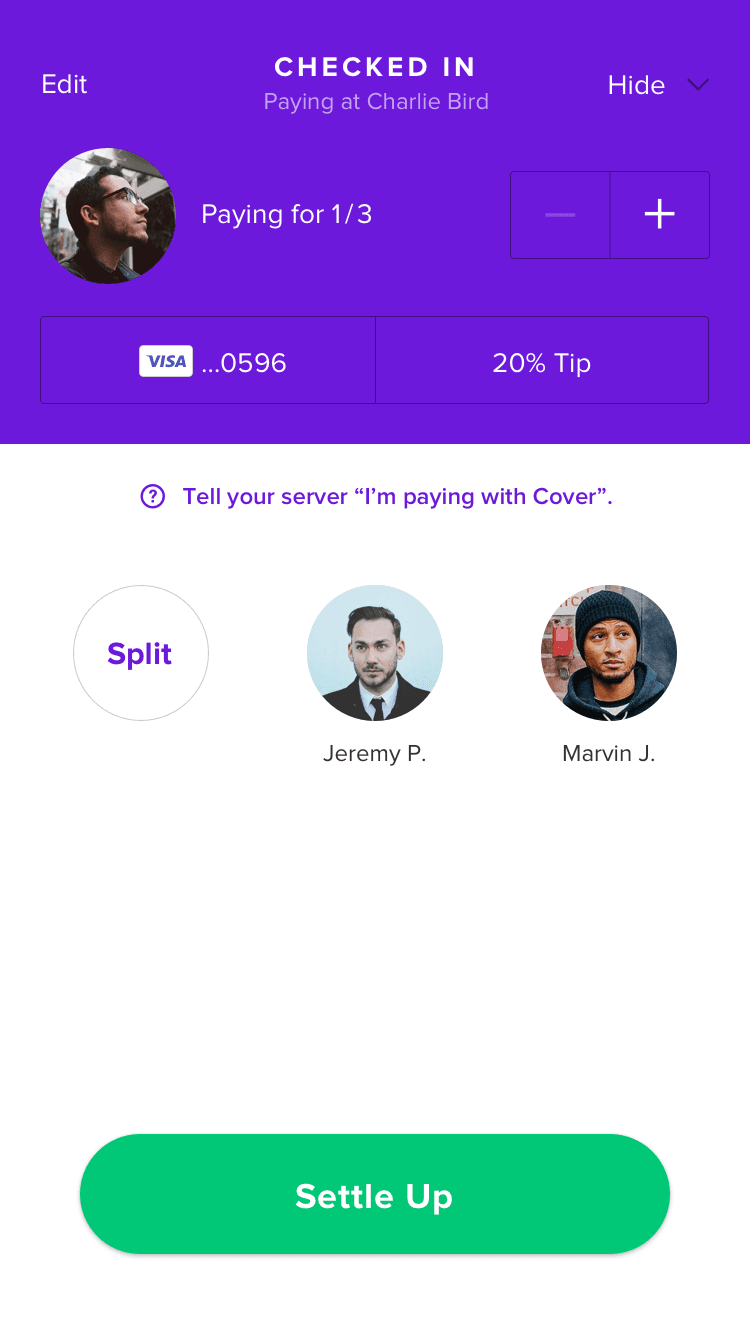Decrease people paid for with minus

[x=560, y=215]
